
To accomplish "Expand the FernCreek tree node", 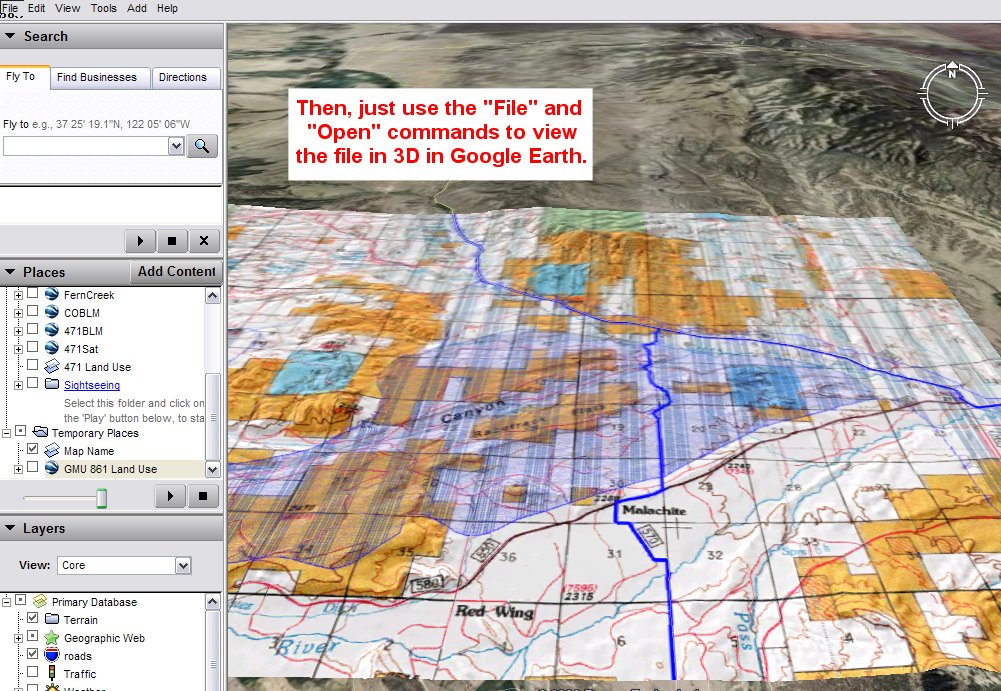I will click(18, 295).
